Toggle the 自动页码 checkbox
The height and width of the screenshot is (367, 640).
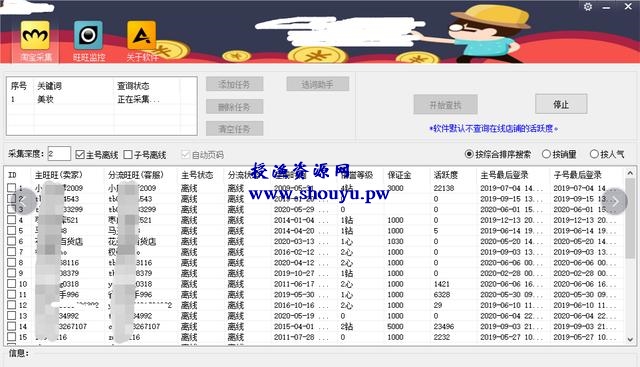pyautogui.click(x=185, y=154)
